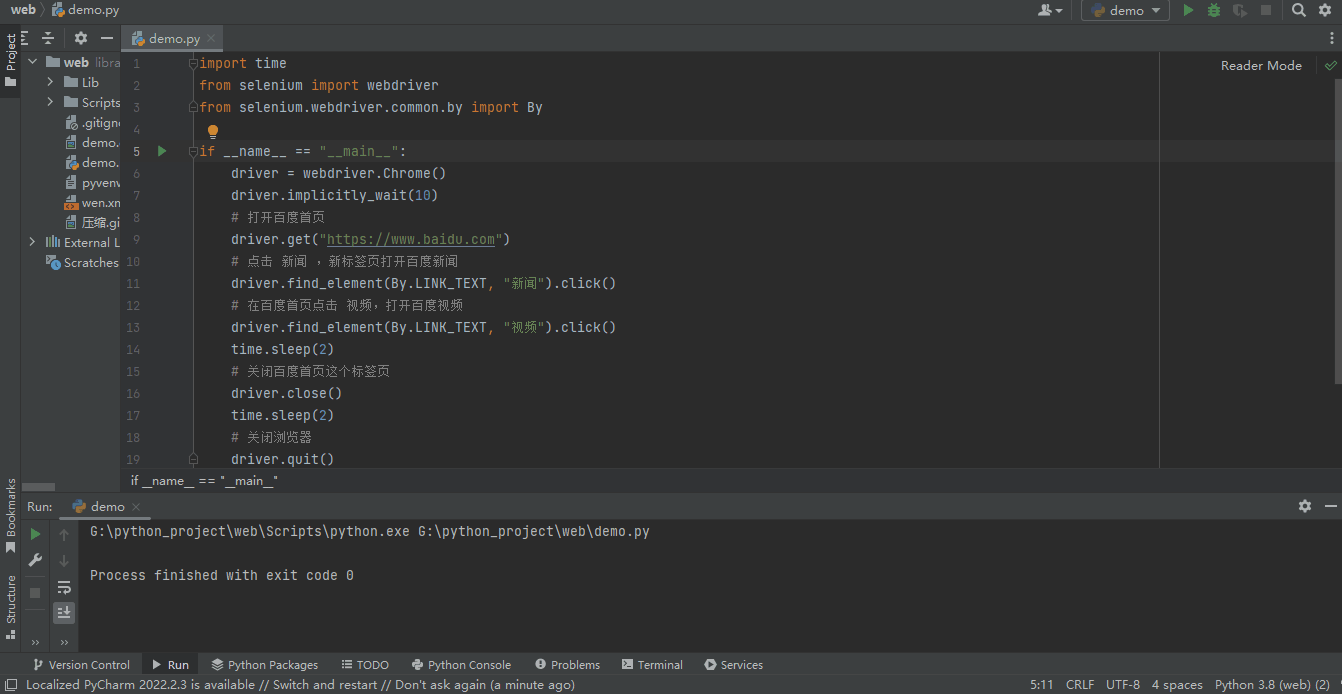Viewport: 1342px width, 694px height.
Task: Toggle soft-wrap in Run console
Action: point(64,587)
